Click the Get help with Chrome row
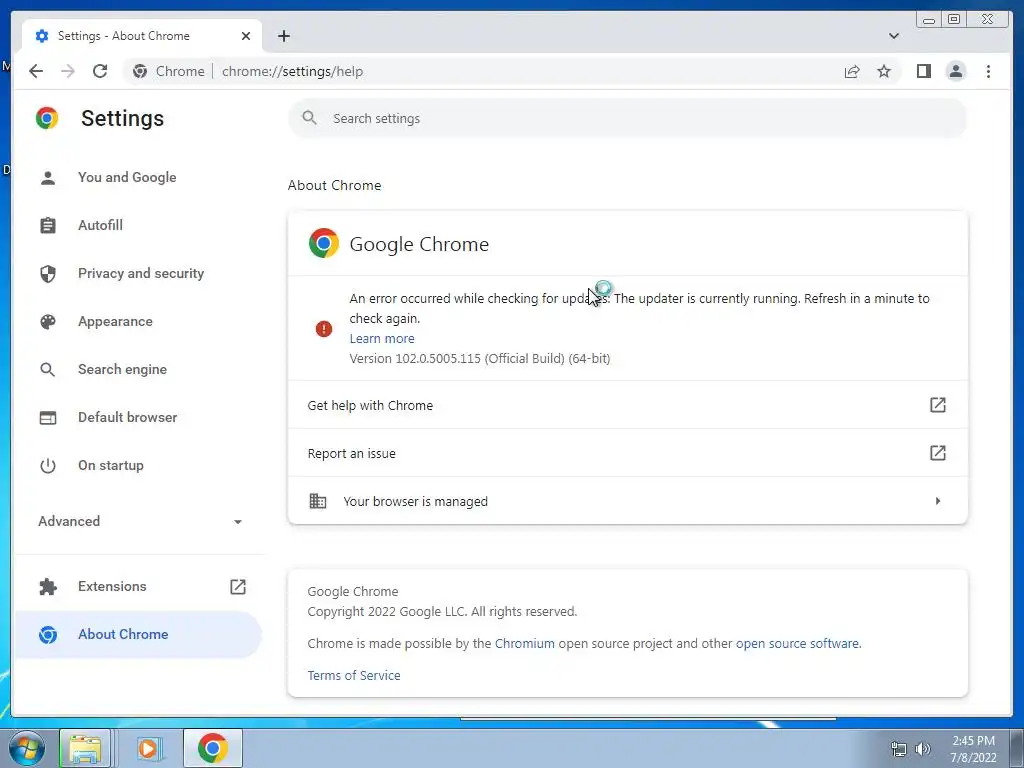The width and height of the screenshot is (1024, 768). pyautogui.click(x=627, y=405)
